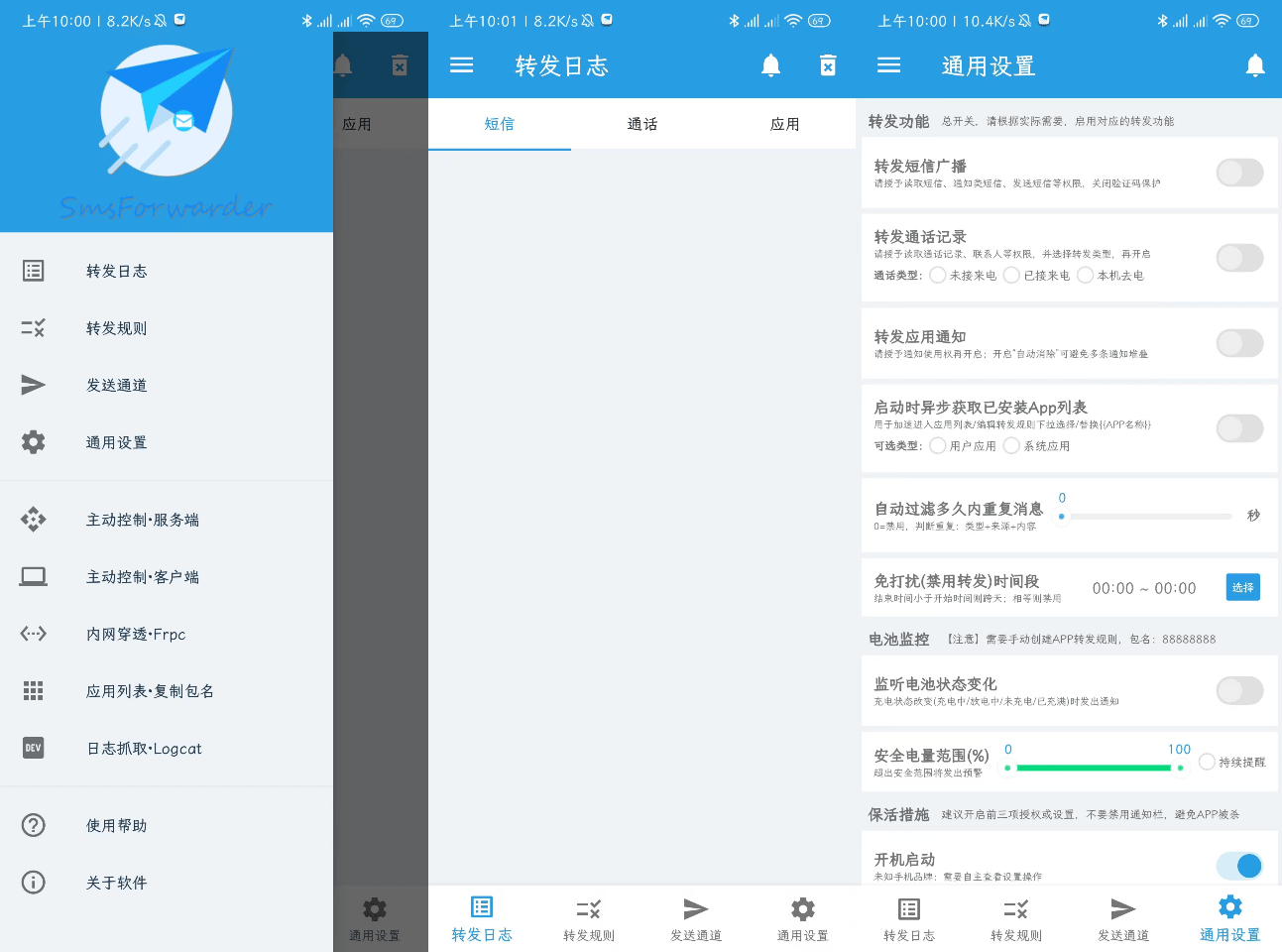This screenshot has width=1282, height=952.
Task: Turn off 开机启动 switch
Action: 1239,866
